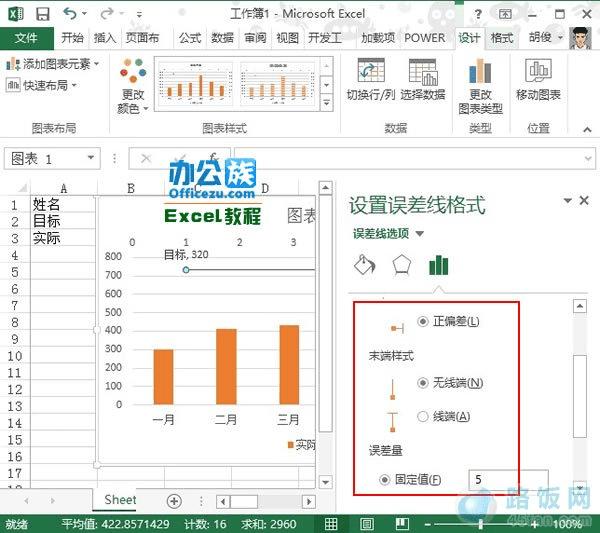Select the 正偏差(L) radio button

coord(423,321)
